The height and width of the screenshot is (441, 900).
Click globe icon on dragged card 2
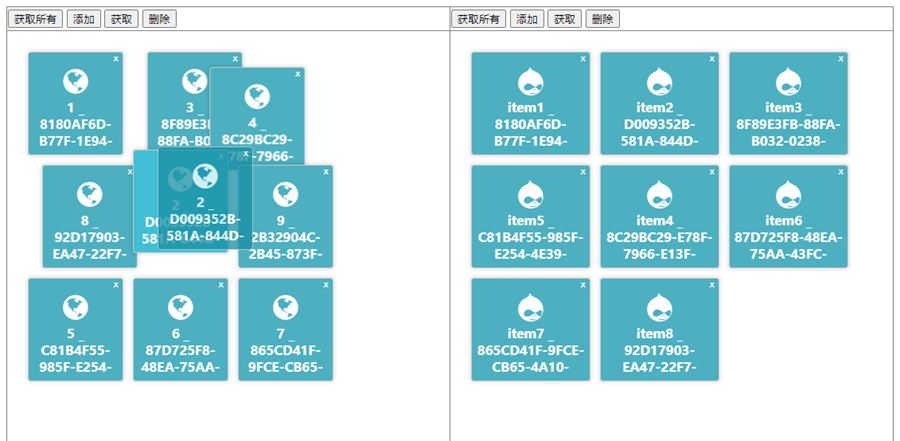click(205, 176)
